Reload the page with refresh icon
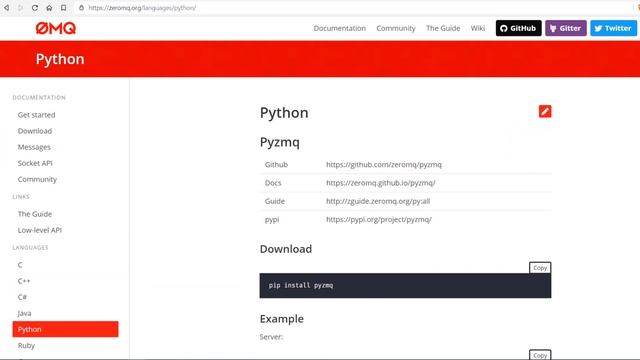This screenshot has height=360, width=640. 35,8
